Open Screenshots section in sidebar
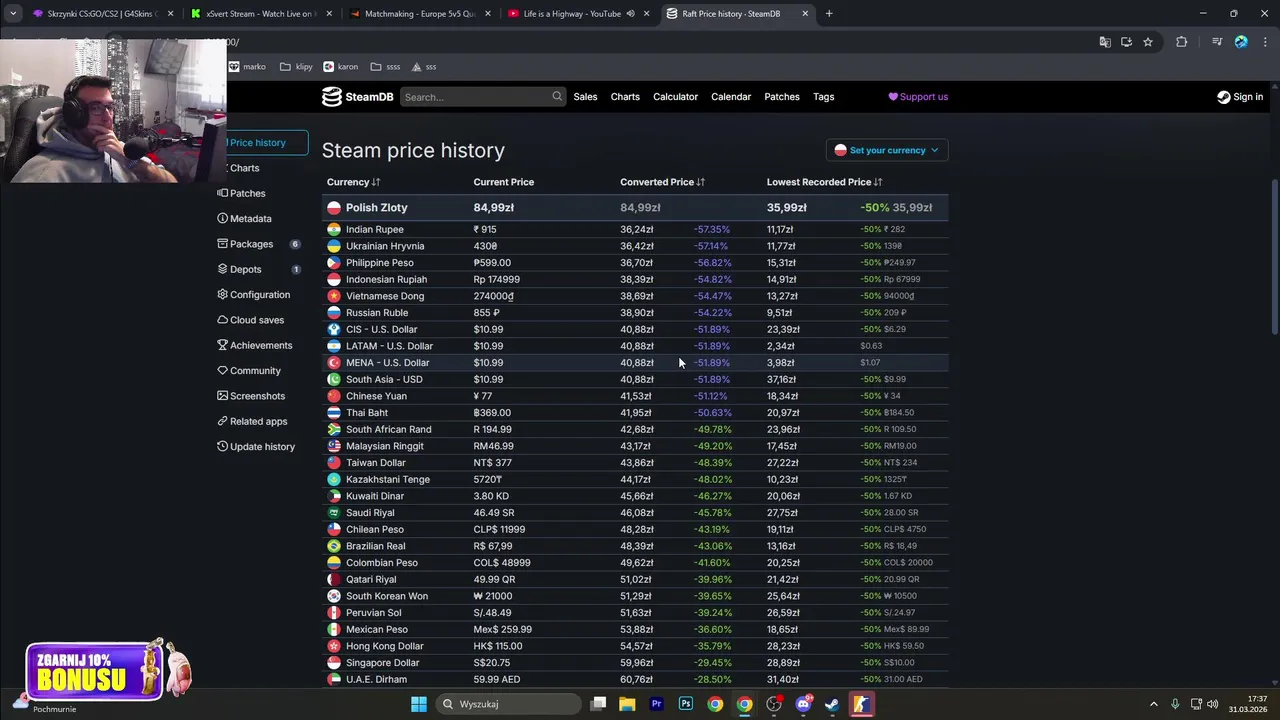Viewport: 1280px width, 720px height. click(252, 396)
